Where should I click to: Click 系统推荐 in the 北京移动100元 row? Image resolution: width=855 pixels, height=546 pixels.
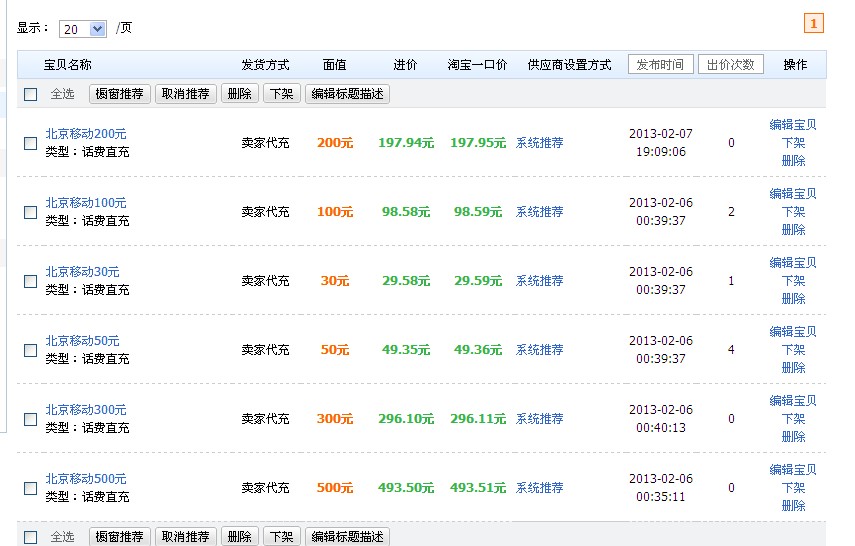coord(539,212)
